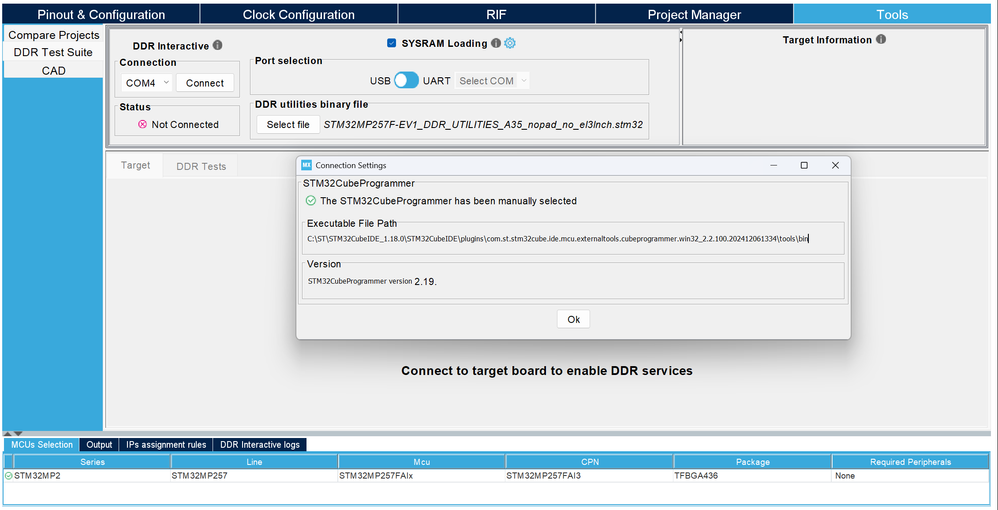Click the green check icon in Connection Settings
The height and width of the screenshot is (510, 998).
point(311,201)
